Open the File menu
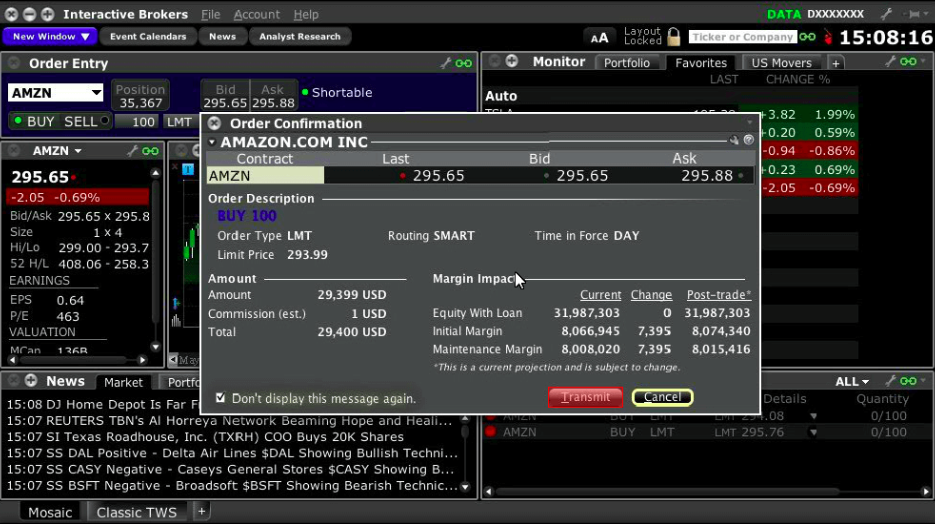 coord(210,14)
